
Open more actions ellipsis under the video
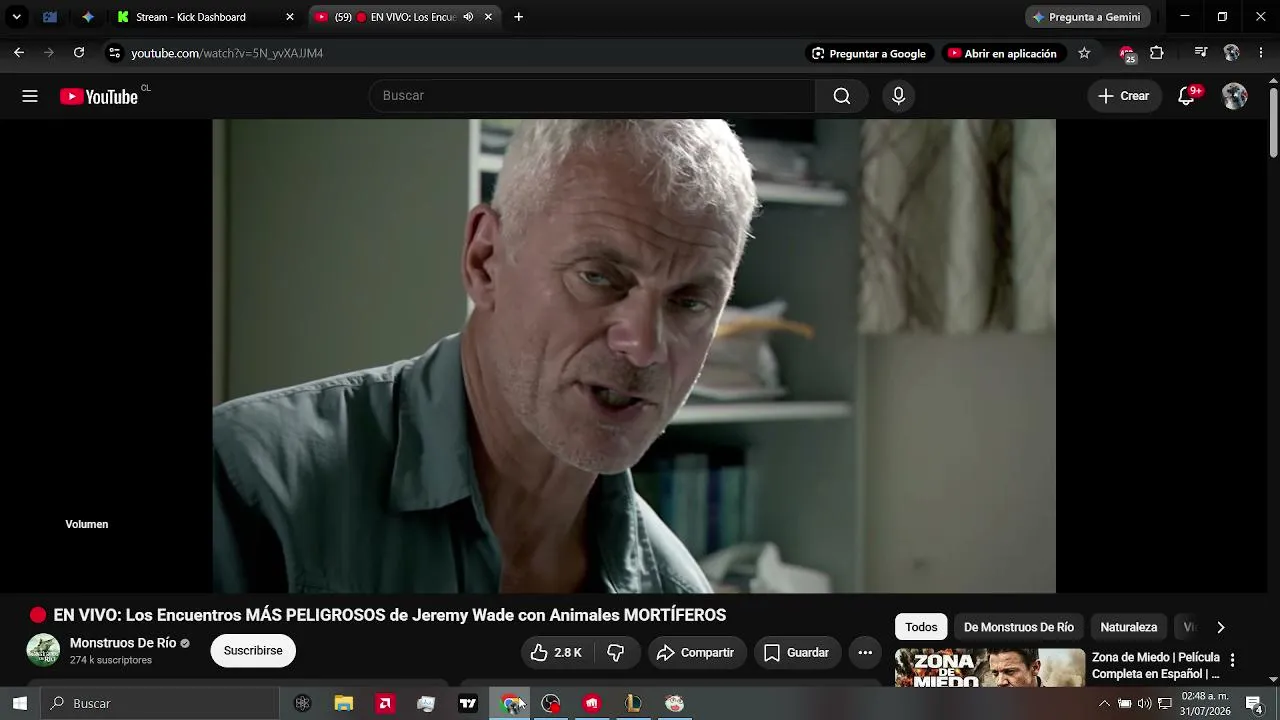point(865,653)
